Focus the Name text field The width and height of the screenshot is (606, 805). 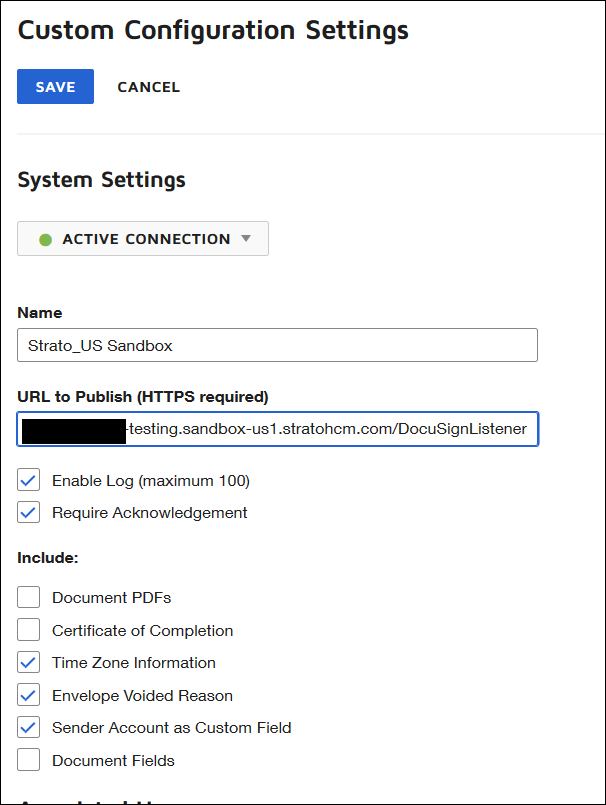click(277, 345)
